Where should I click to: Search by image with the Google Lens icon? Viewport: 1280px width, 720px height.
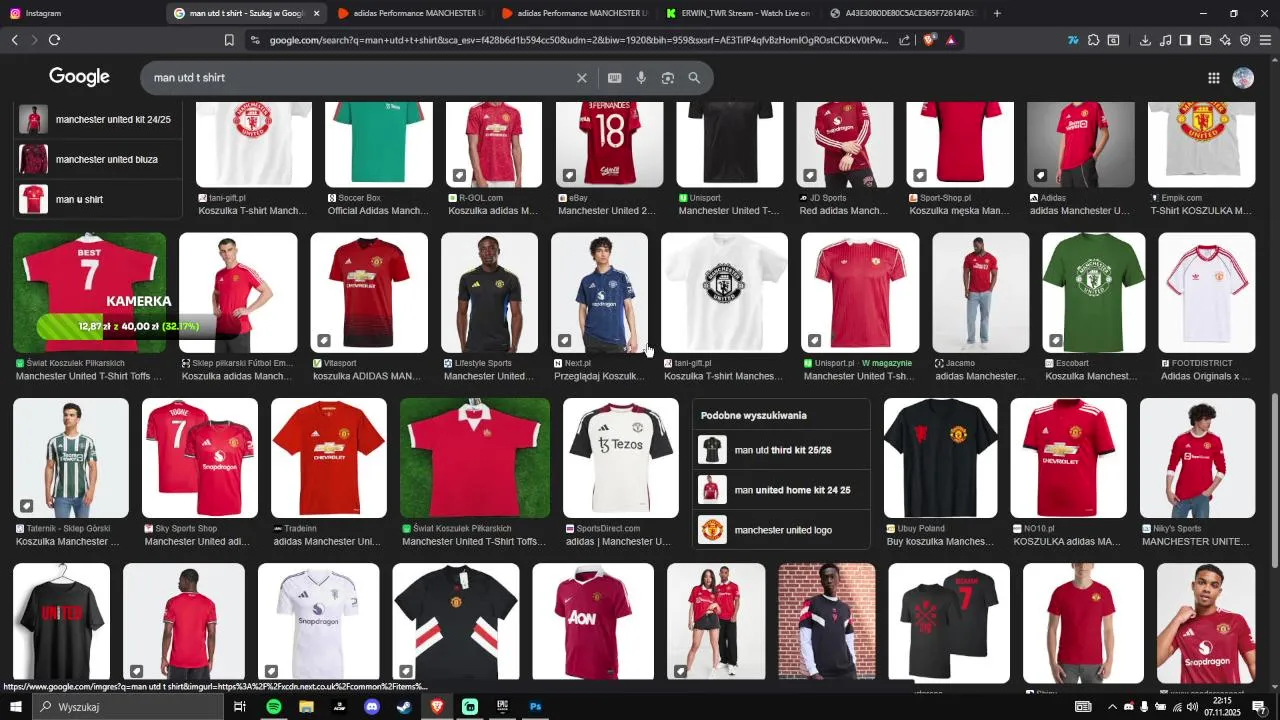pos(668,78)
